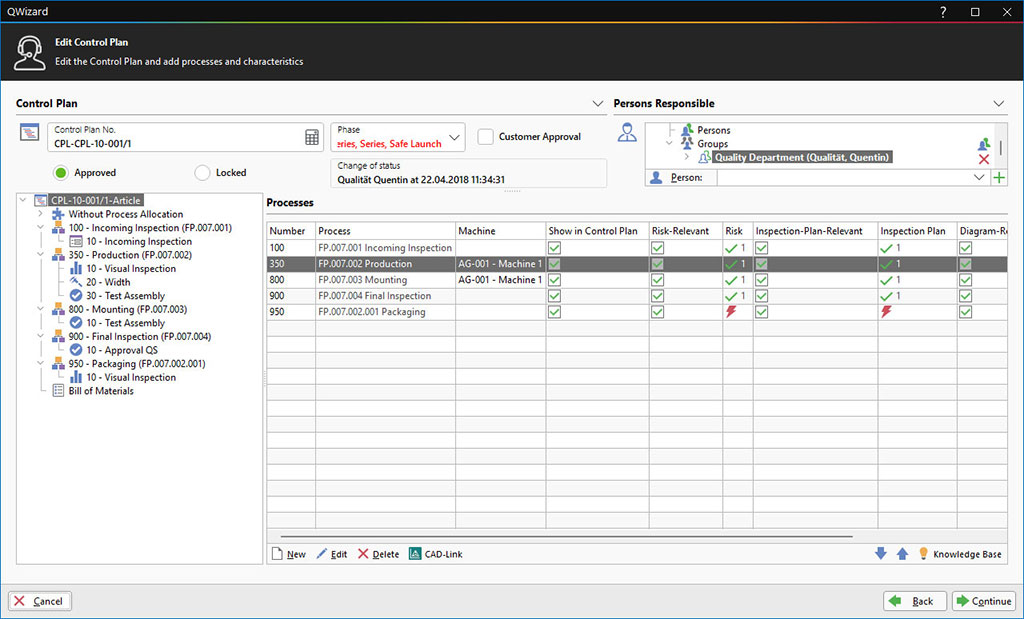The width and height of the screenshot is (1024, 619).
Task: Click the green plus icon to add person
Action: pyautogui.click(x=998, y=177)
